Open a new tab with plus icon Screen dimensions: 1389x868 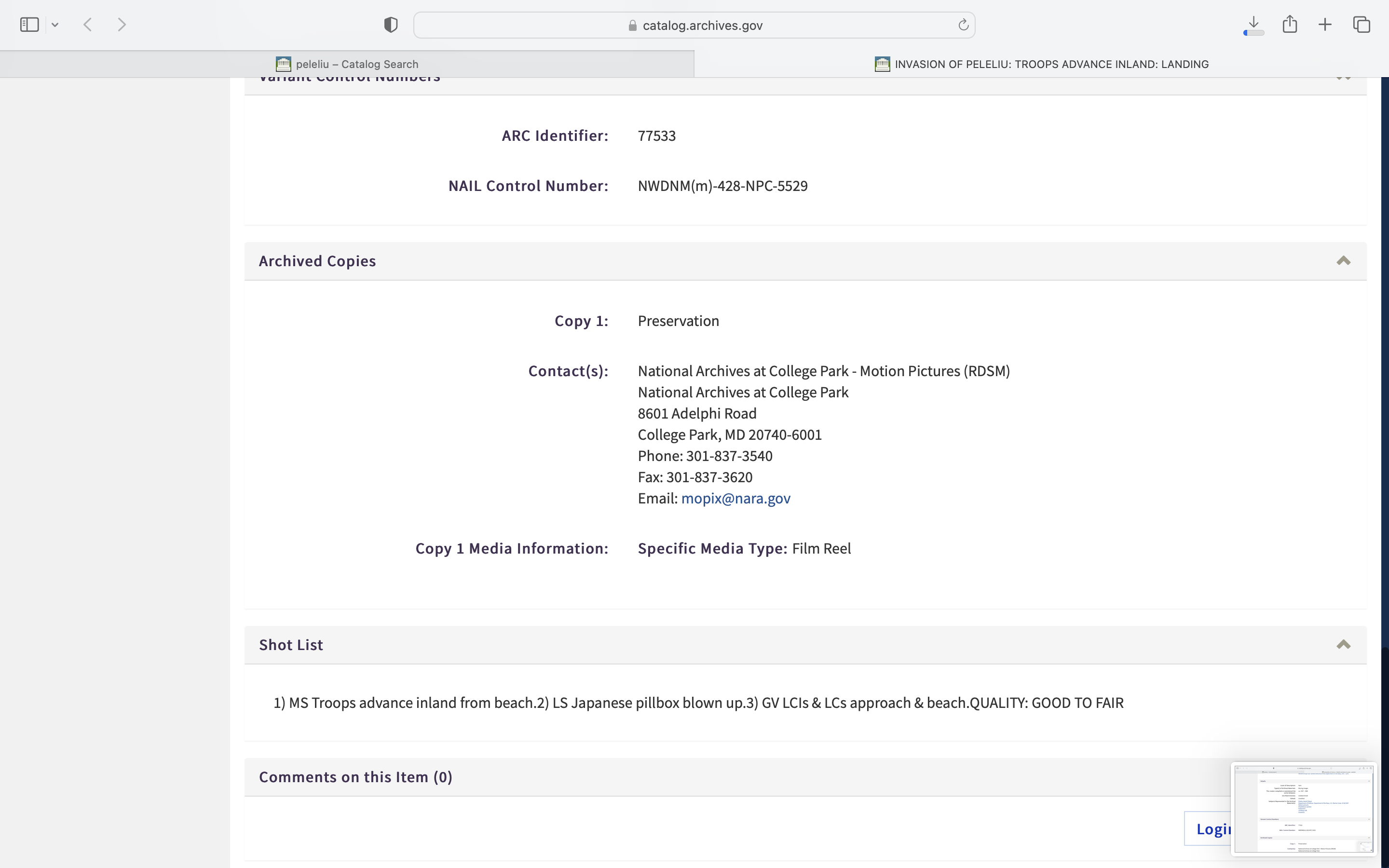click(x=1325, y=25)
